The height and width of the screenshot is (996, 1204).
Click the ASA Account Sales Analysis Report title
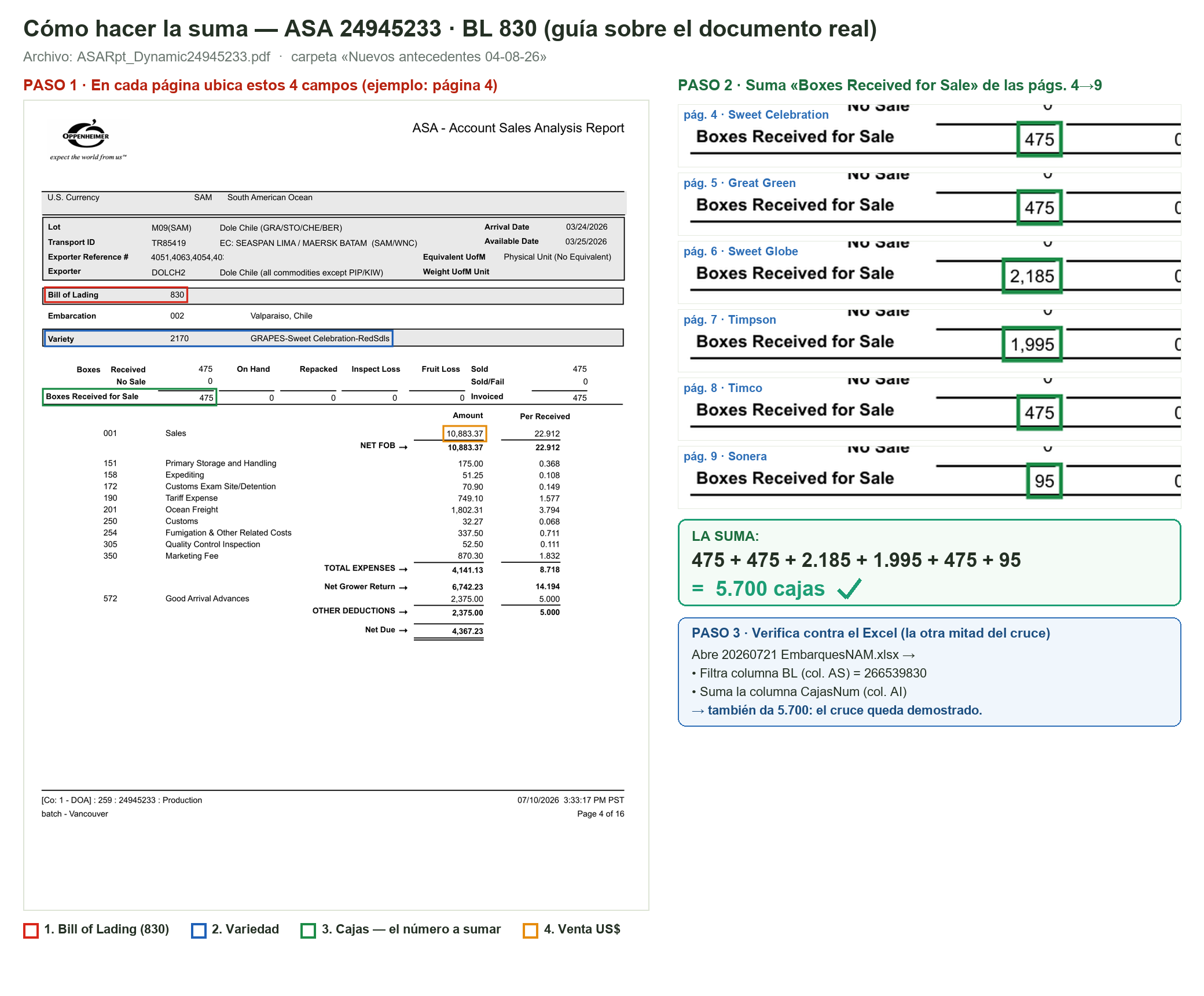tap(518, 128)
